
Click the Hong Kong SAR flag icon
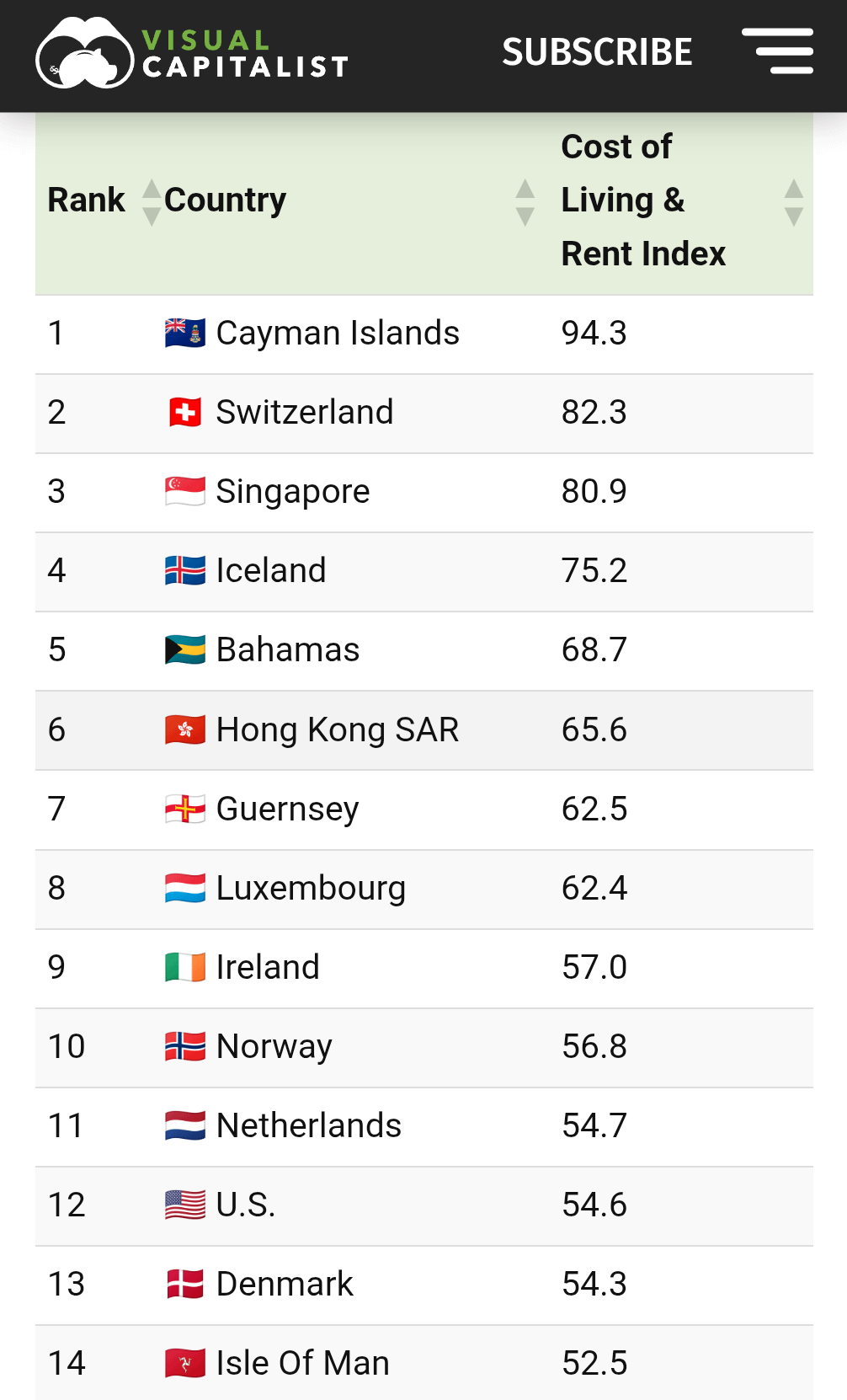185,729
